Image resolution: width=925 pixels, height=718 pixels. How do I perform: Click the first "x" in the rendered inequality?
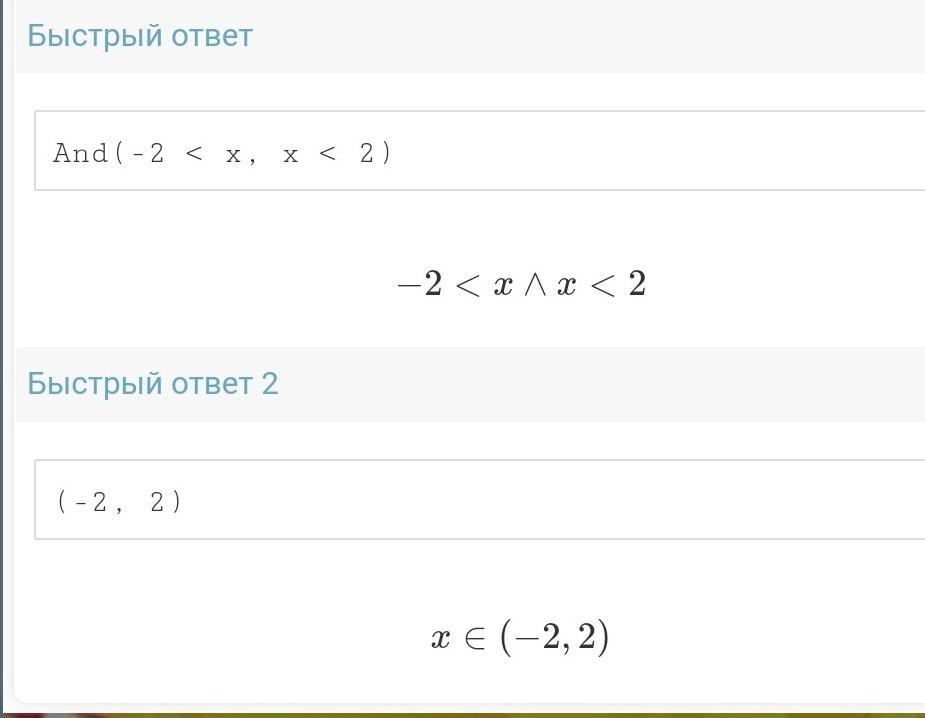pos(503,287)
